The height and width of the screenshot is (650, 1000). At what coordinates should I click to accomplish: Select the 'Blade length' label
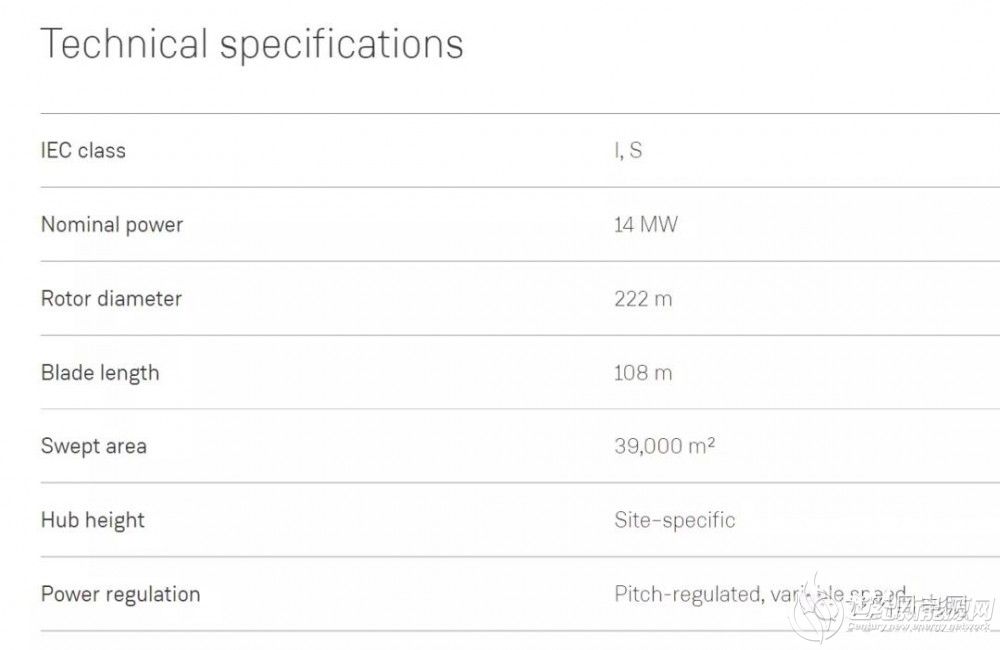pos(100,373)
